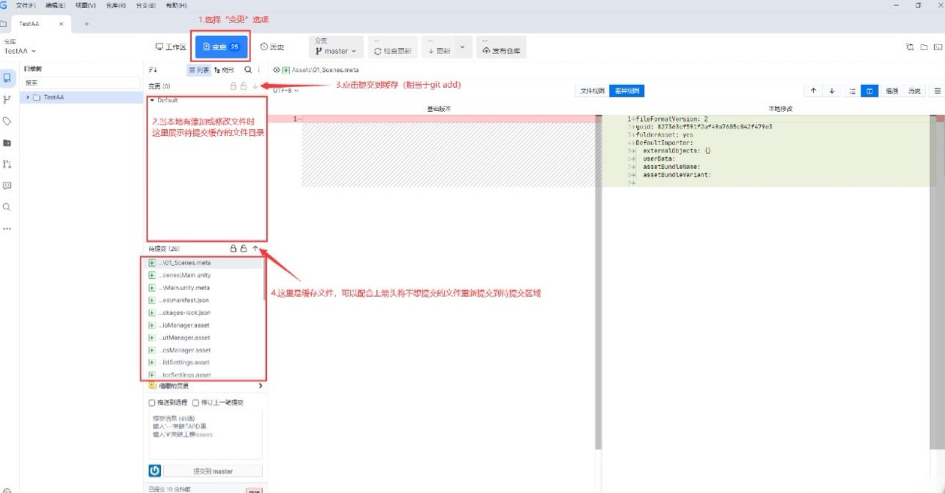
Task: Click the commit message text box
Action: [206, 435]
